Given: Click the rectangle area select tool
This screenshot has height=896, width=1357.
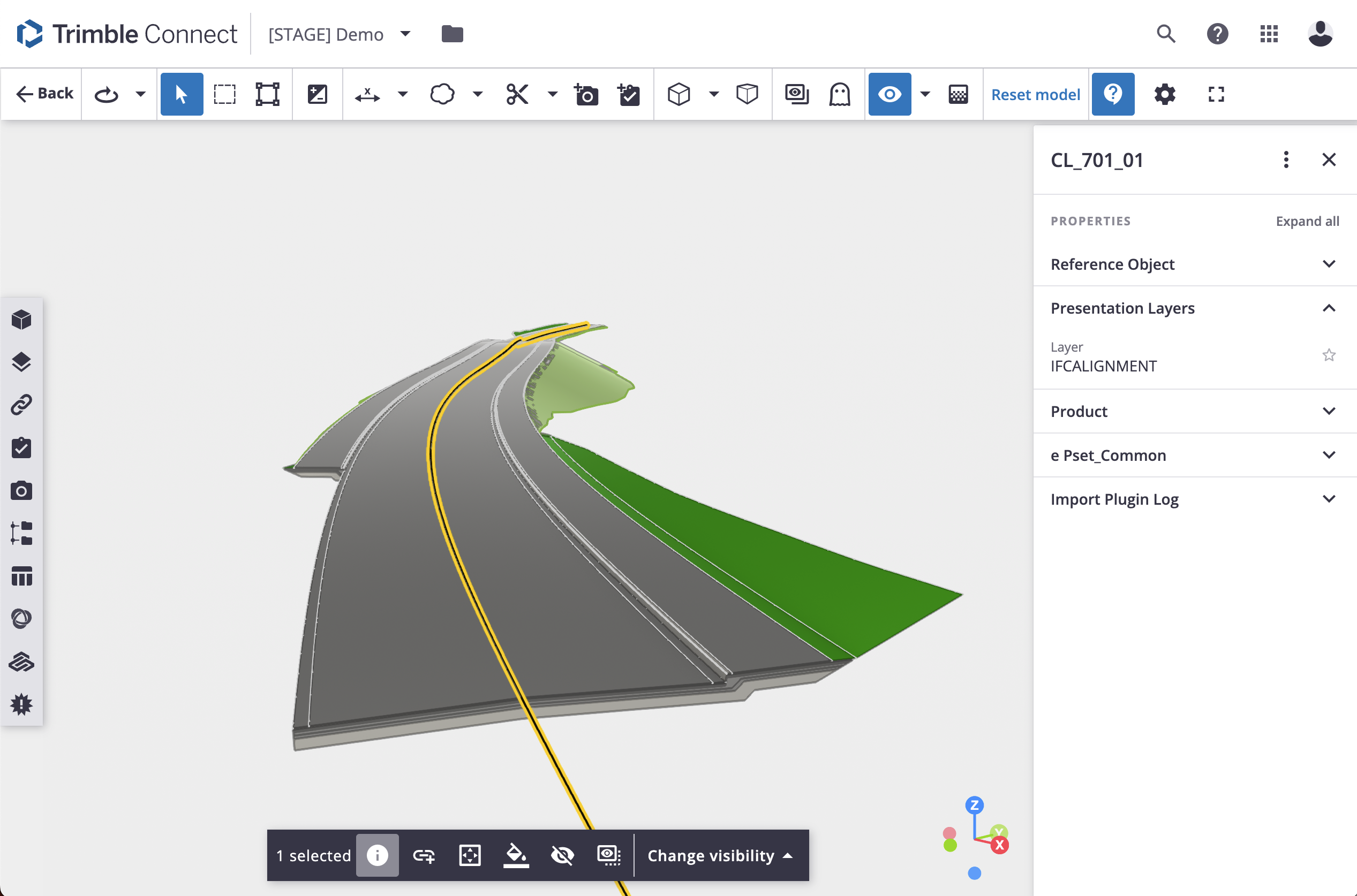Looking at the screenshot, I should 224,94.
